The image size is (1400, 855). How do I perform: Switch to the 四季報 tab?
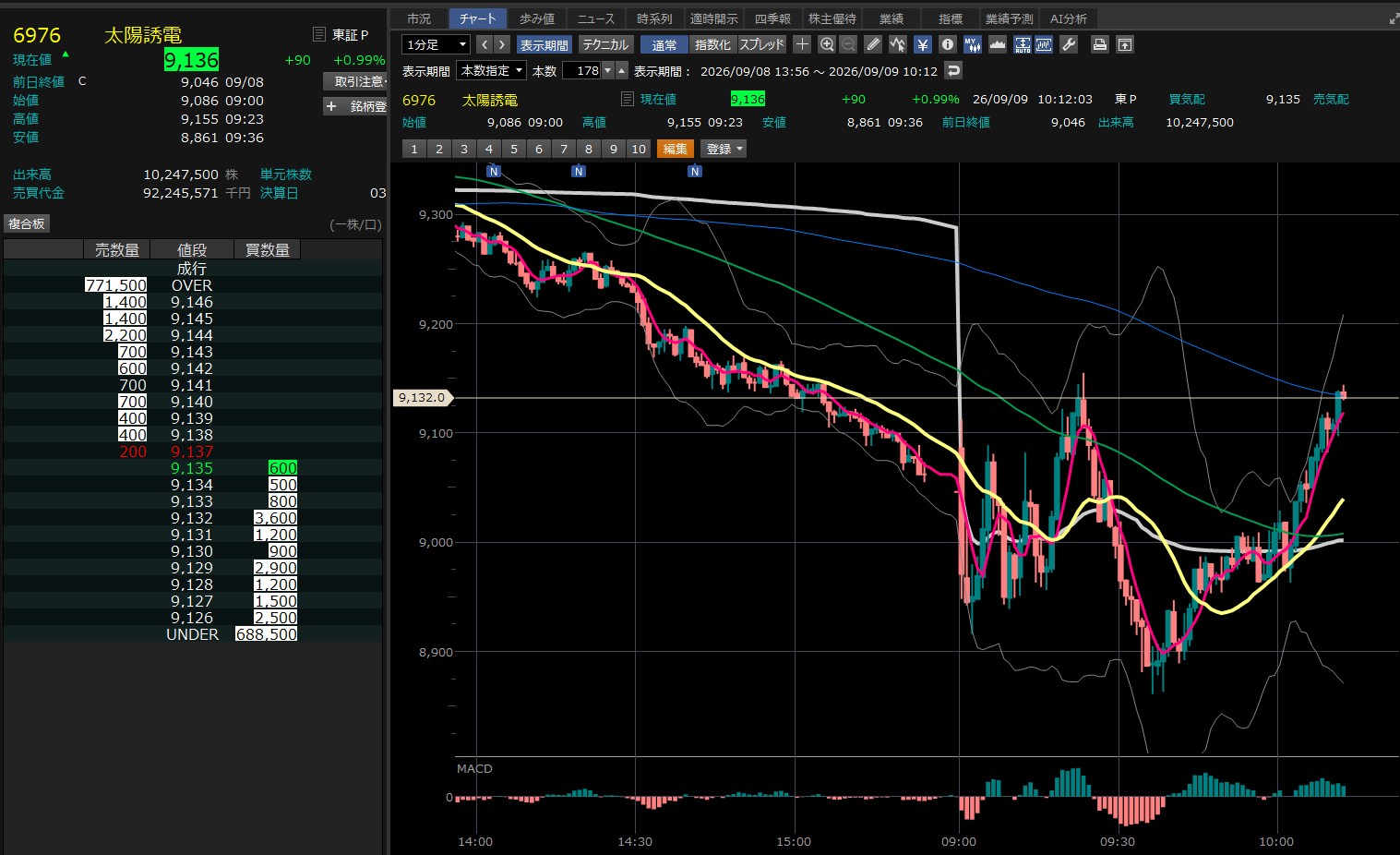coord(772,18)
